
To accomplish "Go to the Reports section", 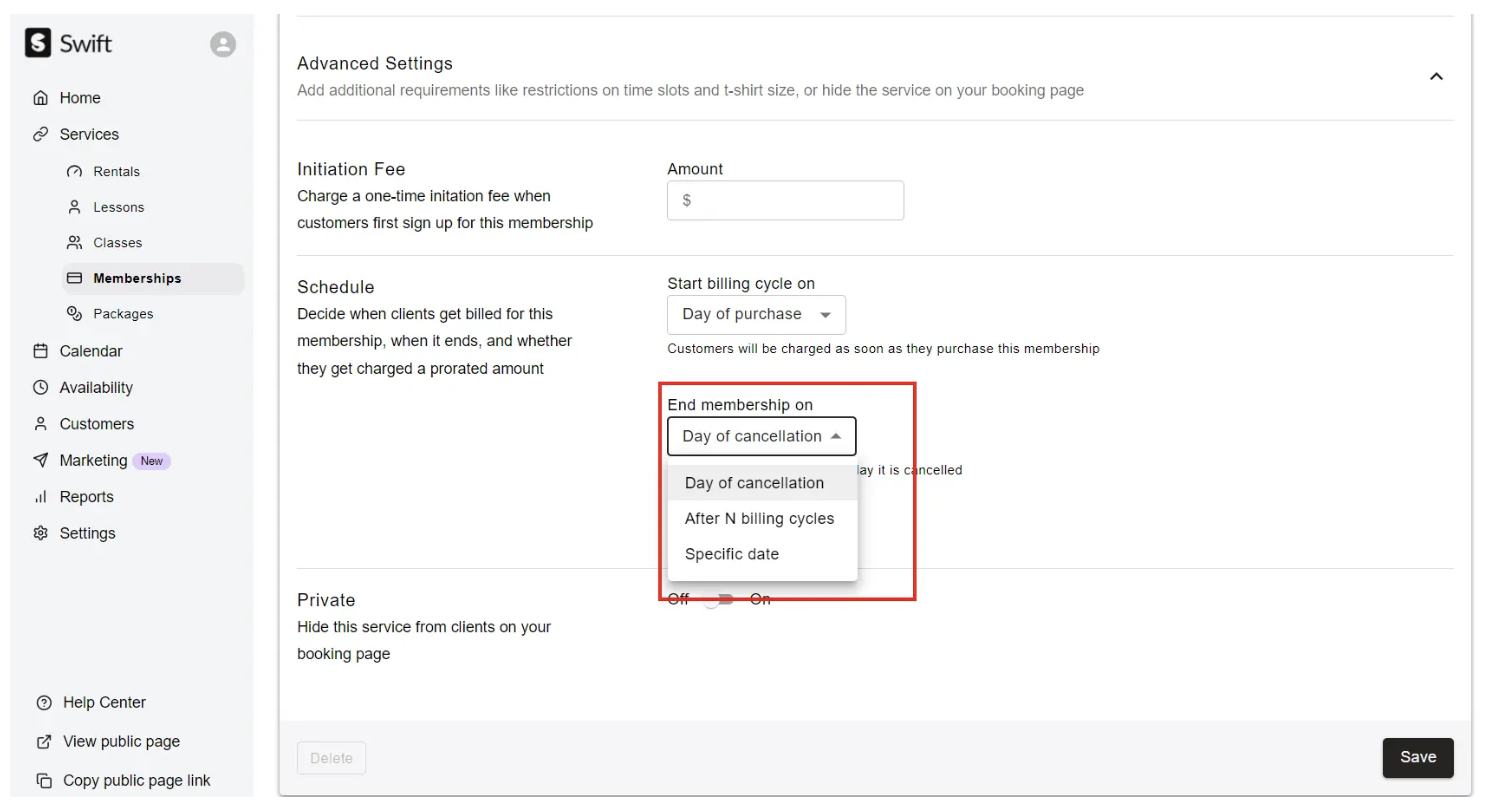I will point(86,497).
